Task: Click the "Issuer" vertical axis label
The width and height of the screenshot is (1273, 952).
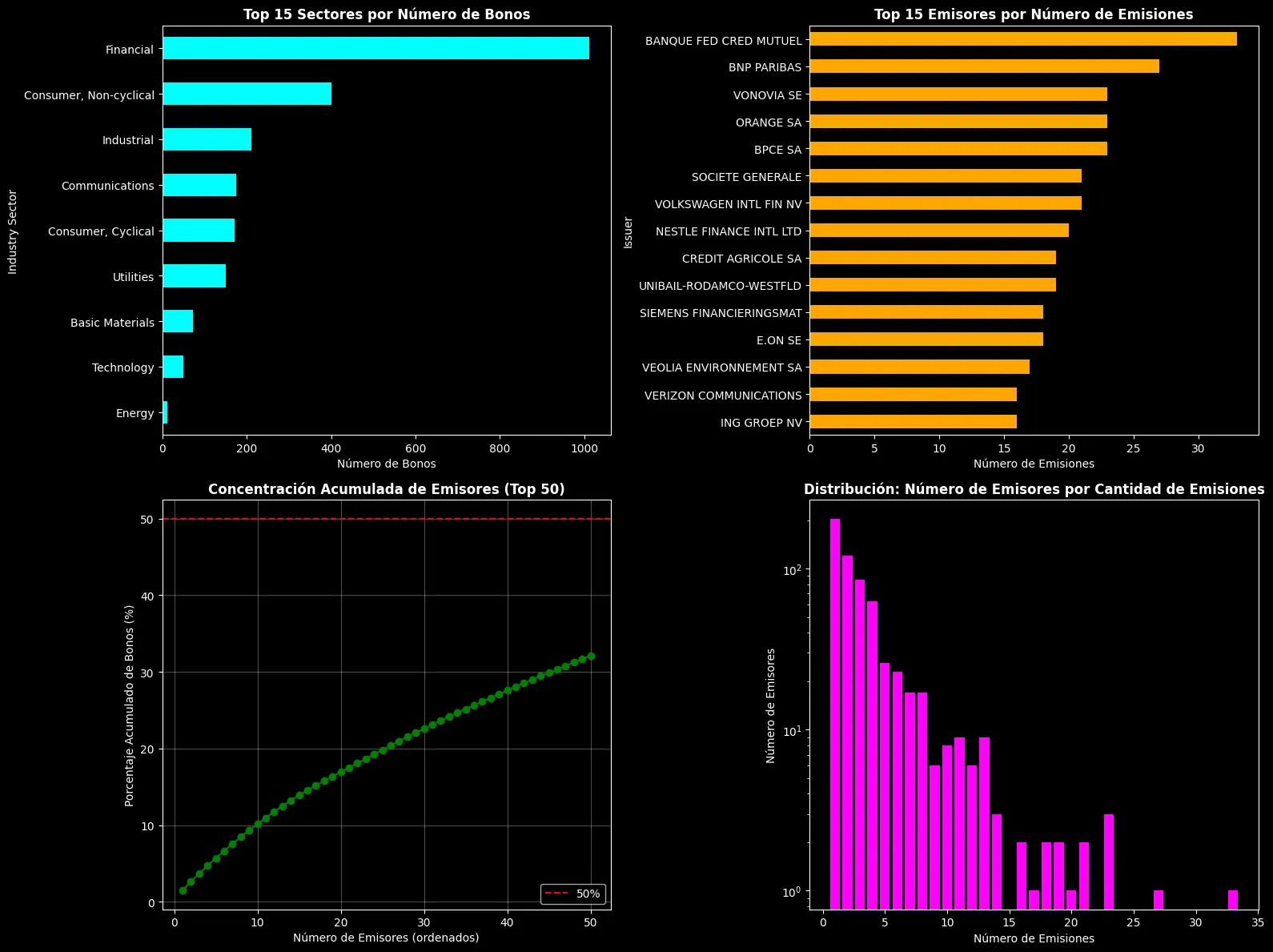Action: [x=628, y=232]
